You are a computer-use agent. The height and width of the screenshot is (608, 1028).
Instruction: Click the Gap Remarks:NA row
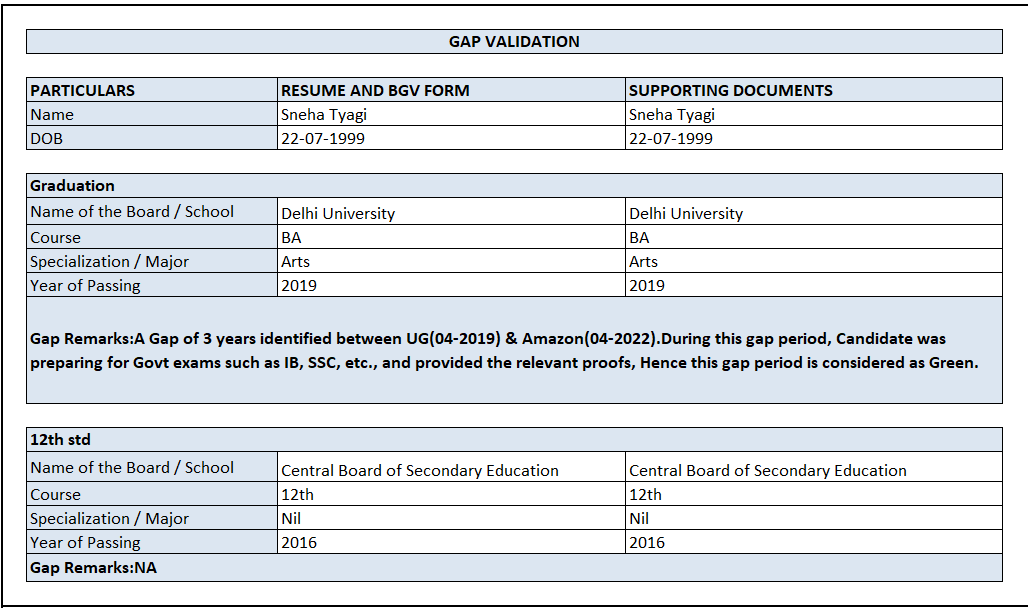(x=514, y=567)
